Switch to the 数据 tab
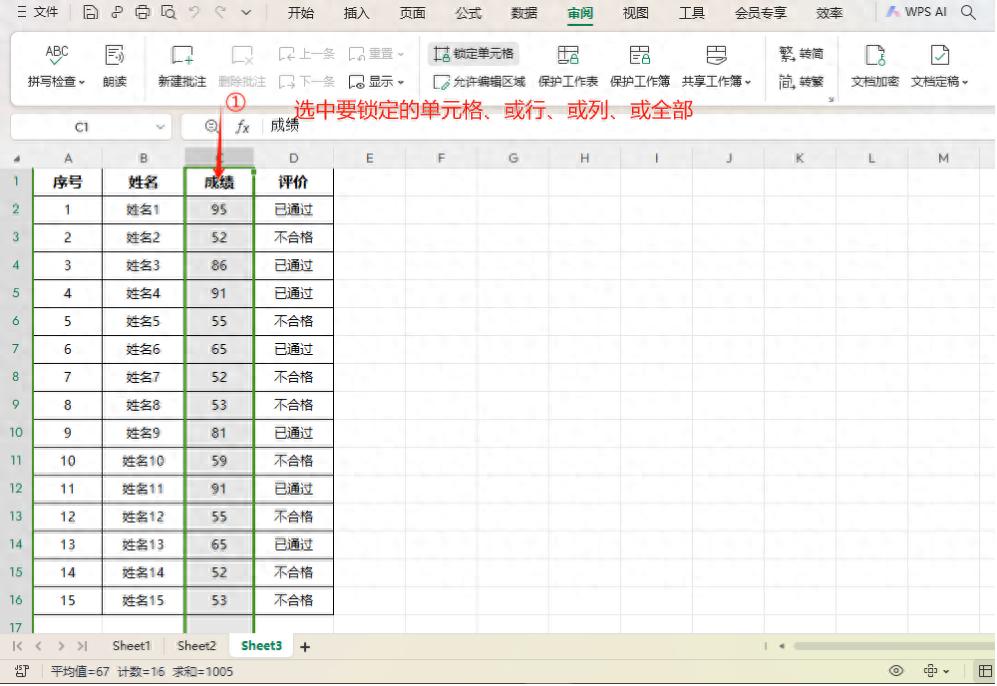The height and width of the screenshot is (686, 997). point(524,13)
